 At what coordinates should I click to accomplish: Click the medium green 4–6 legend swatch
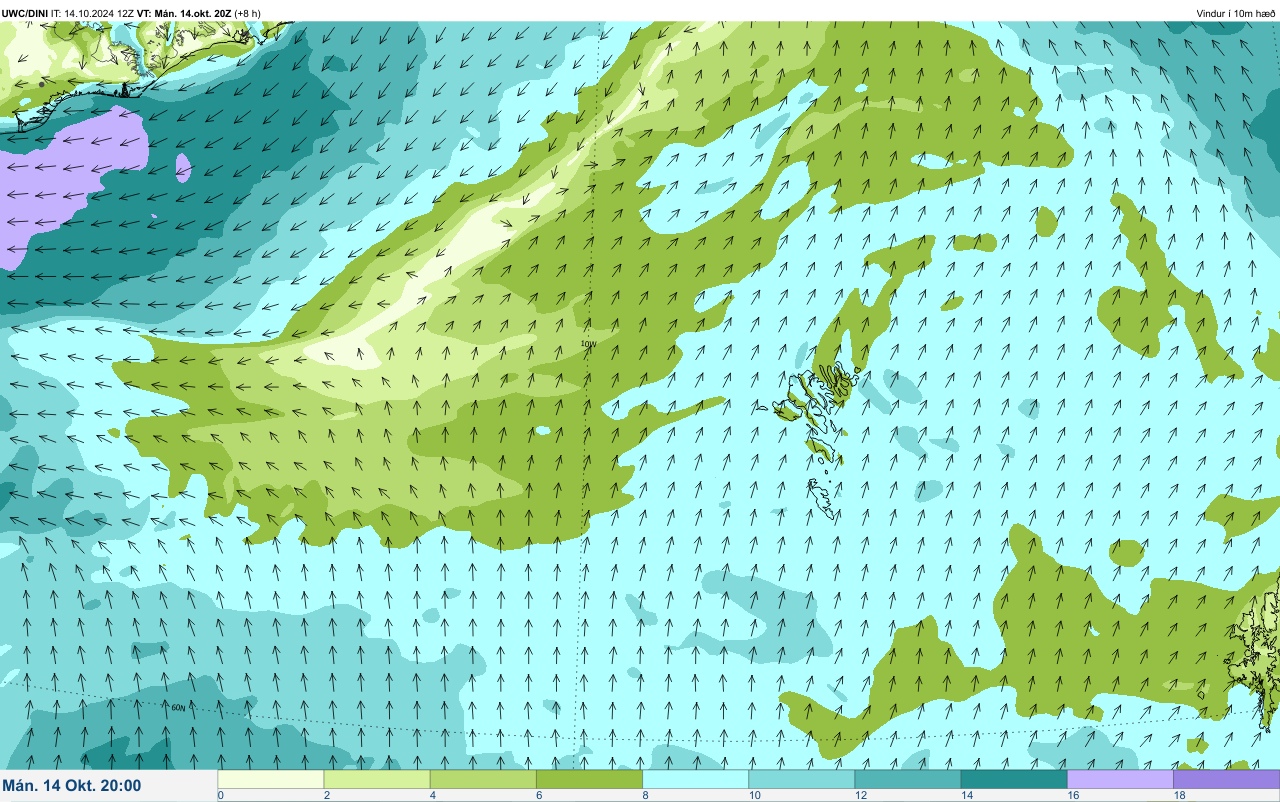coord(483,779)
